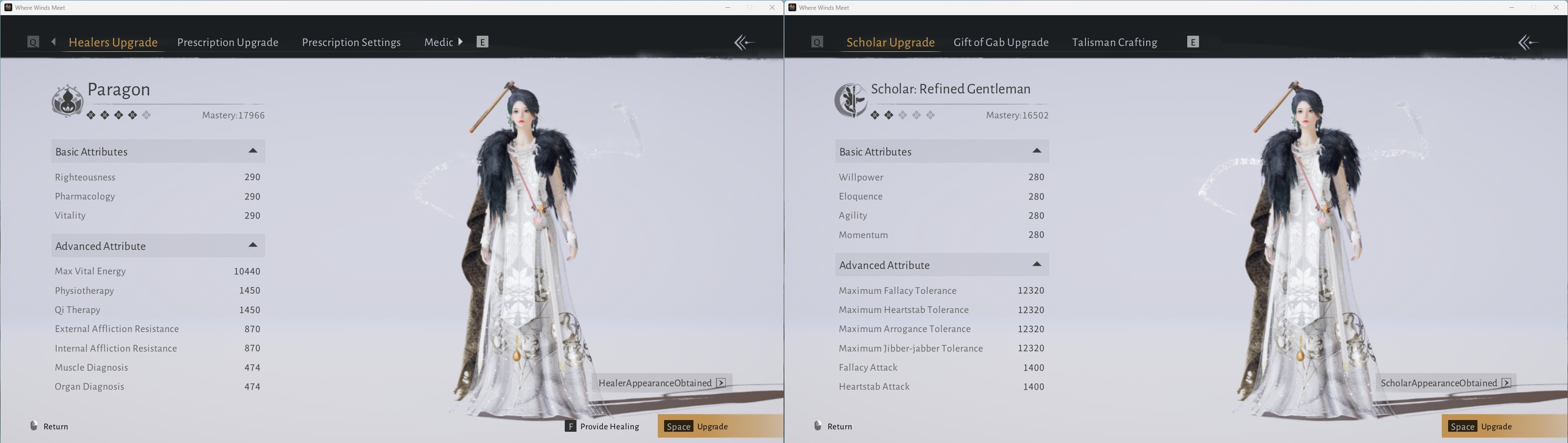
Task: Open the HealerAppearanceObtained link
Action: [x=662, y=383]
